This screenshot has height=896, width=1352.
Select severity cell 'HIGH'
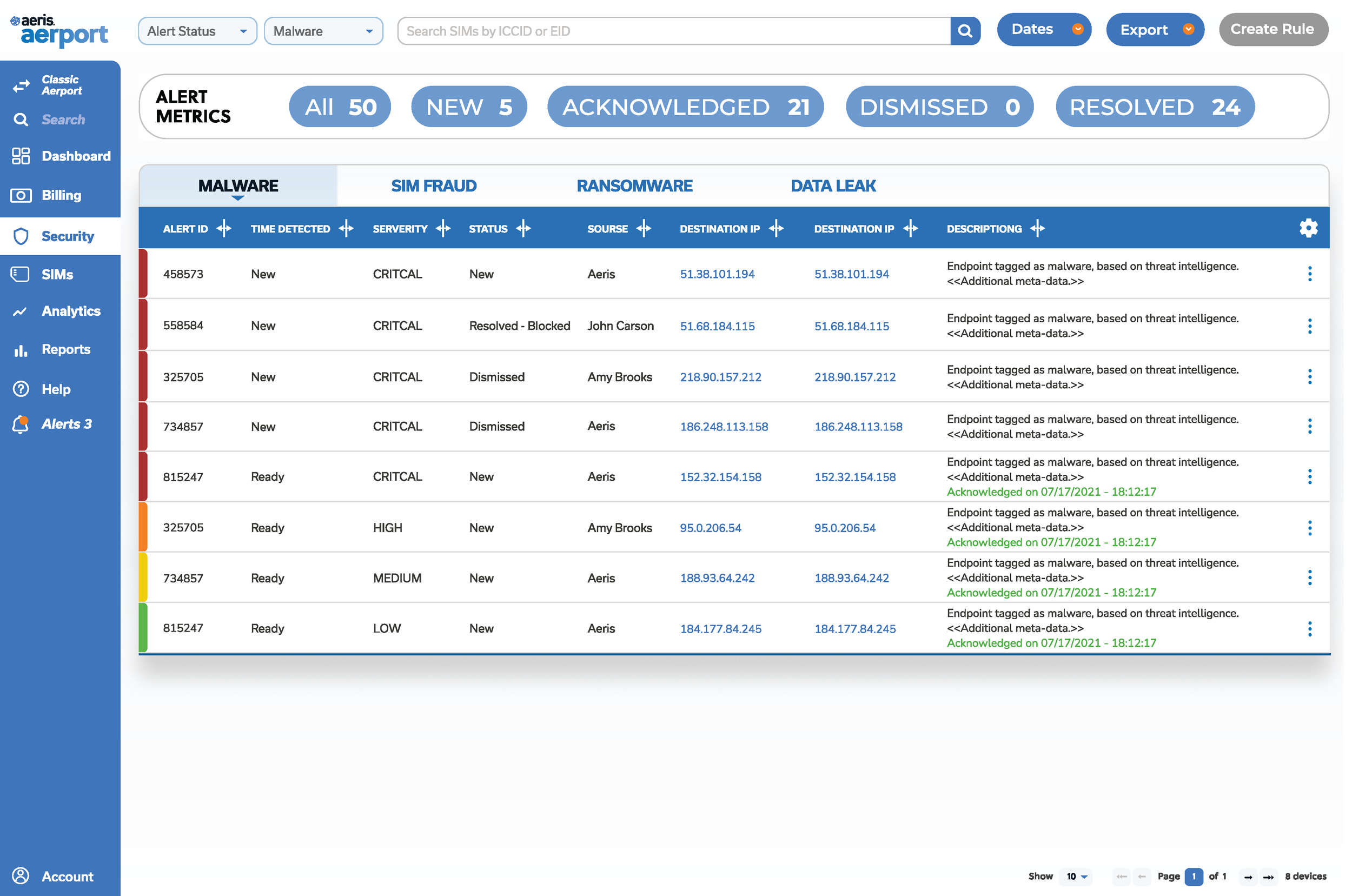387,528
